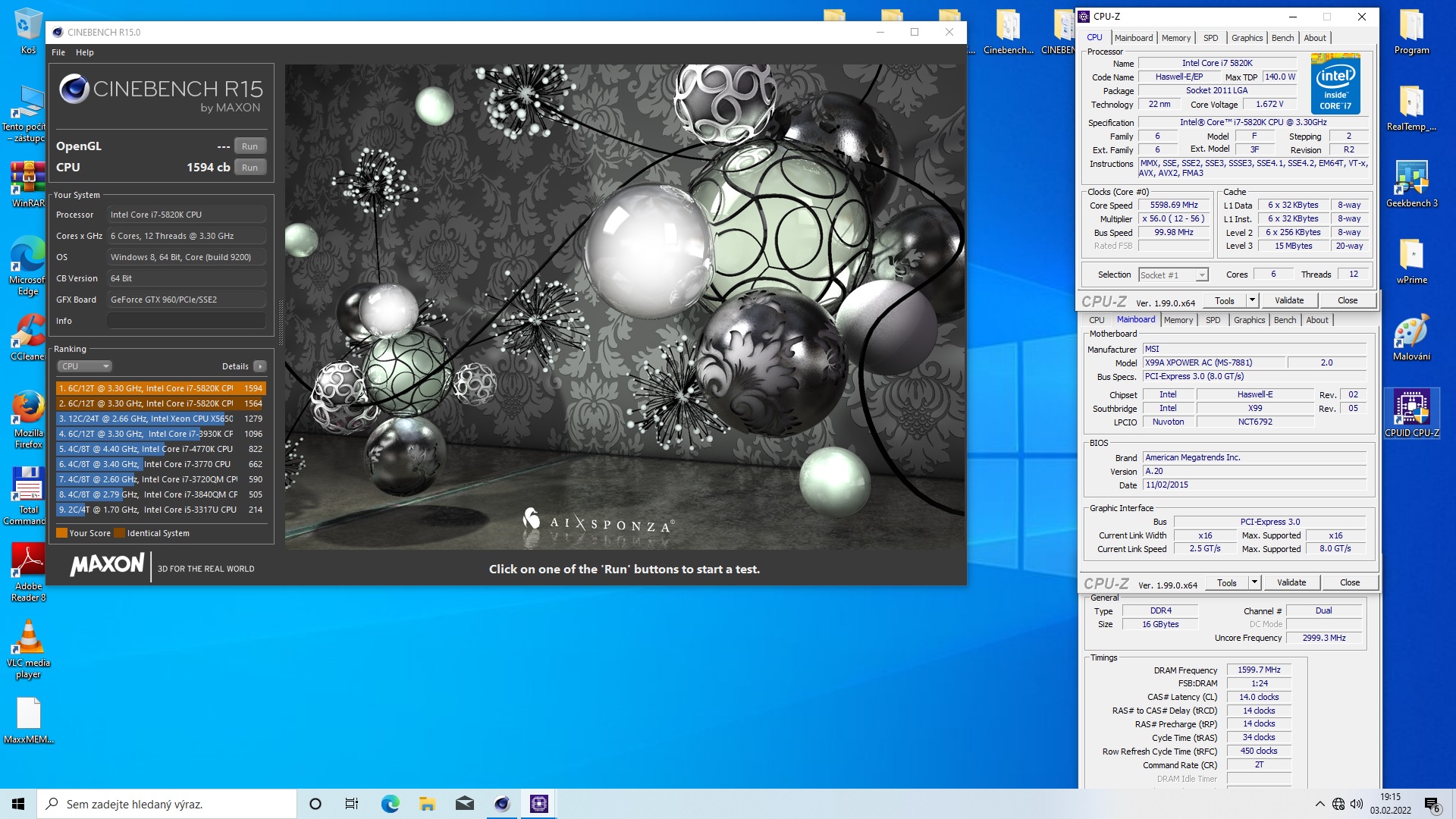Switch to Memory tab in top CPU-Z
This screenshot has height=819, width=1456.
pyautogui.click(x=1176, y=38)
